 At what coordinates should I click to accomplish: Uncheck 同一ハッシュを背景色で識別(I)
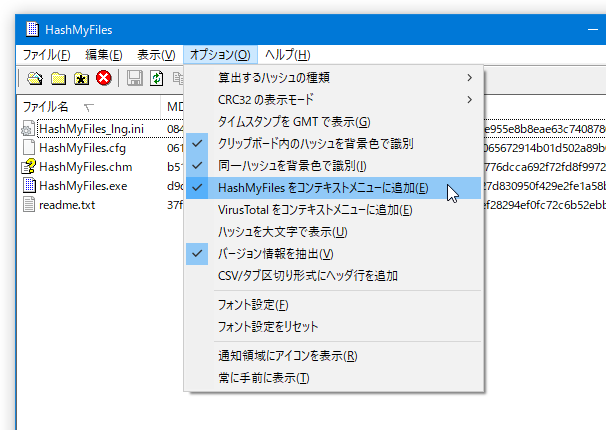pos(334,166)
